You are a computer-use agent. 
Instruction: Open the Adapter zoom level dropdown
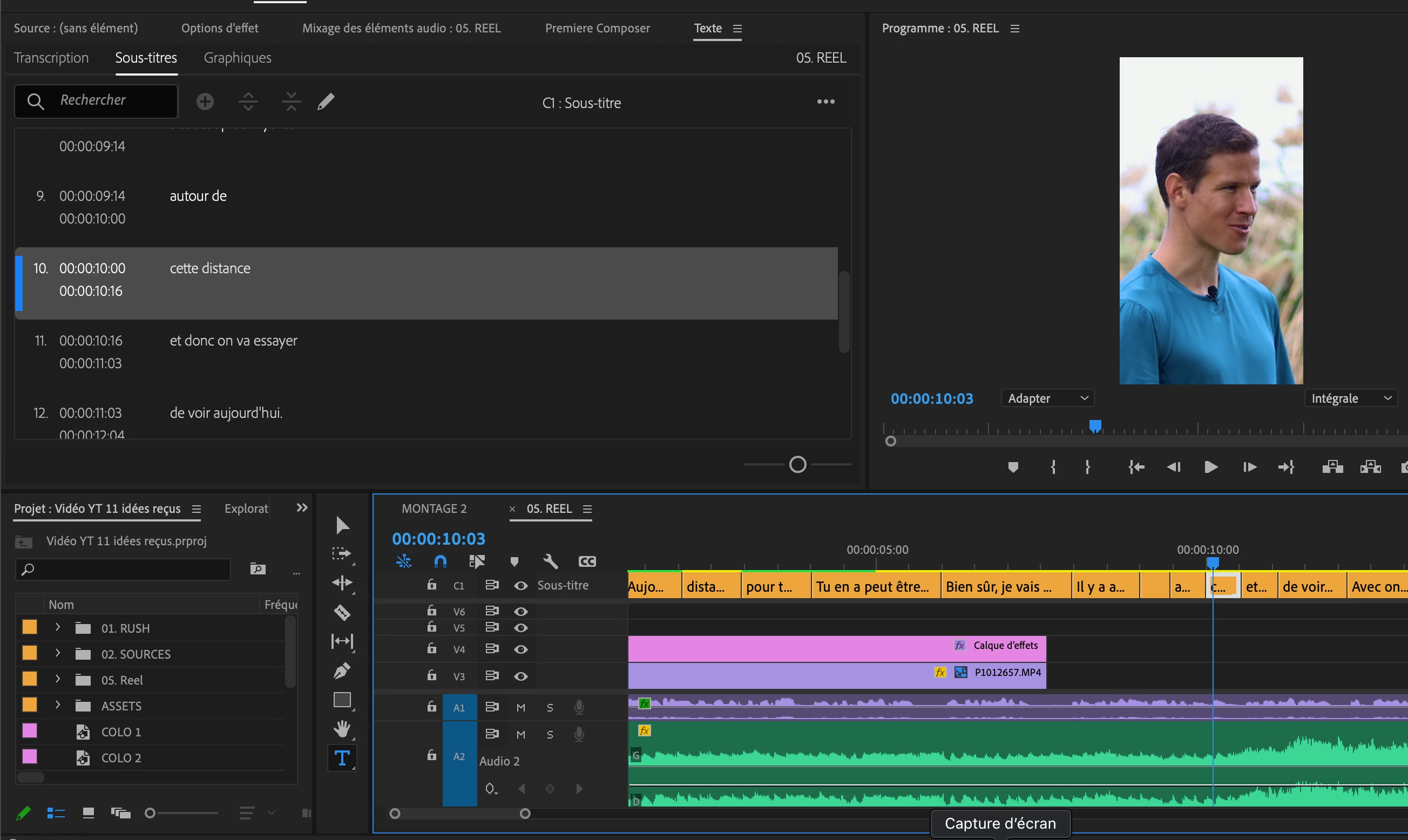point(1047,398)
